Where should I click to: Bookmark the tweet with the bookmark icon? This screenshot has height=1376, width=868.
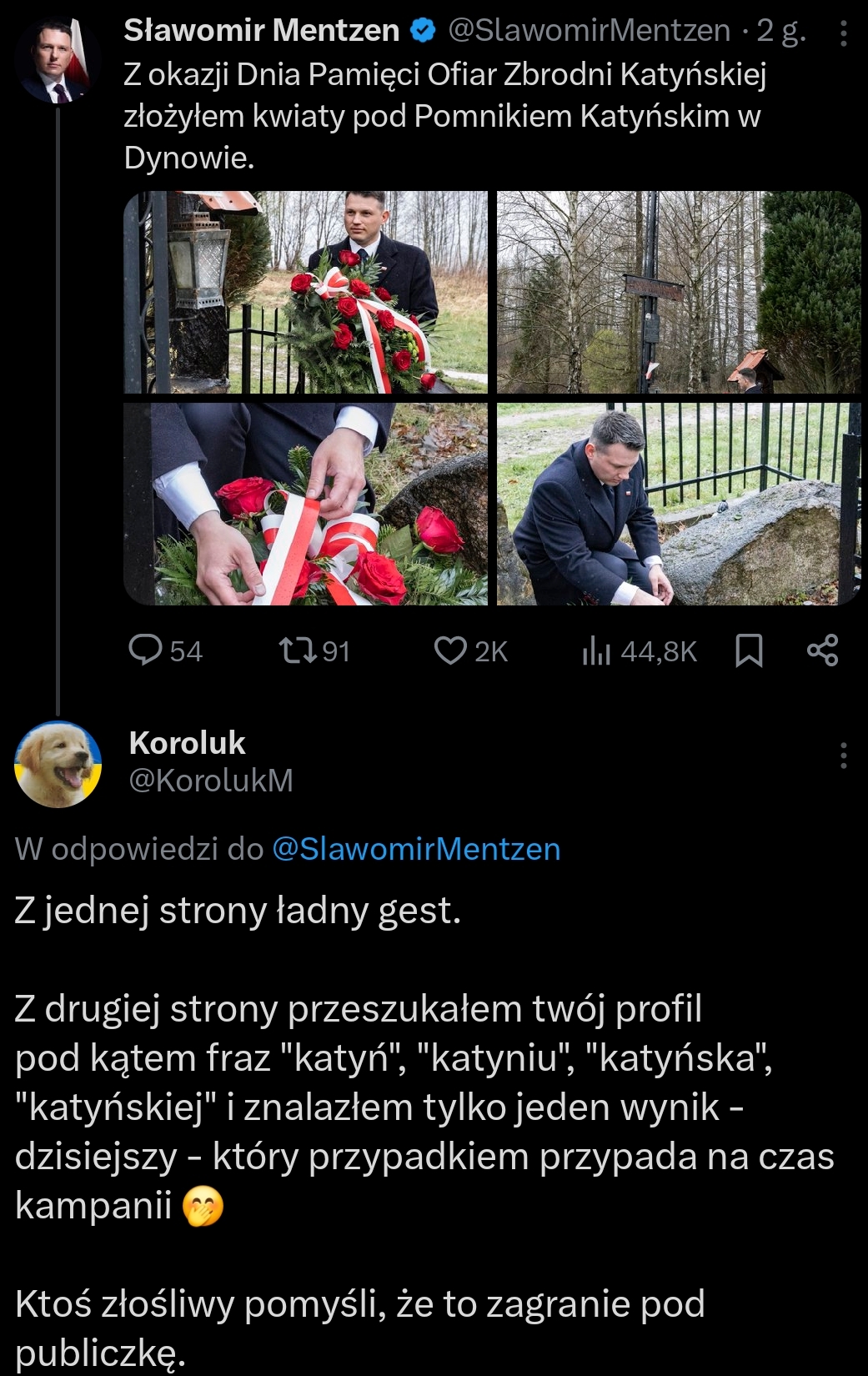click(x=749, y=650)
